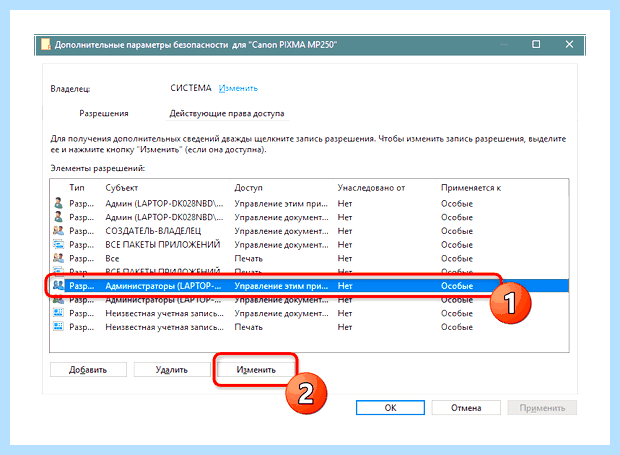The width and height of the screenshot is (620, 455).
Task: Switch to the Разрешения tab
Action: click(x=104, y=113)
